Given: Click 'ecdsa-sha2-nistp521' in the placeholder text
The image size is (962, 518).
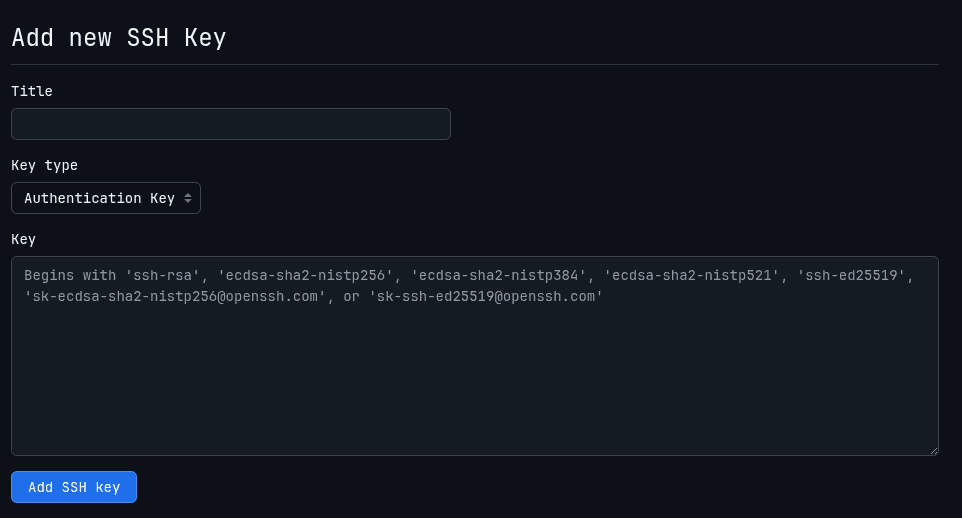Looking at the screenshot, I should coord(692,275).
